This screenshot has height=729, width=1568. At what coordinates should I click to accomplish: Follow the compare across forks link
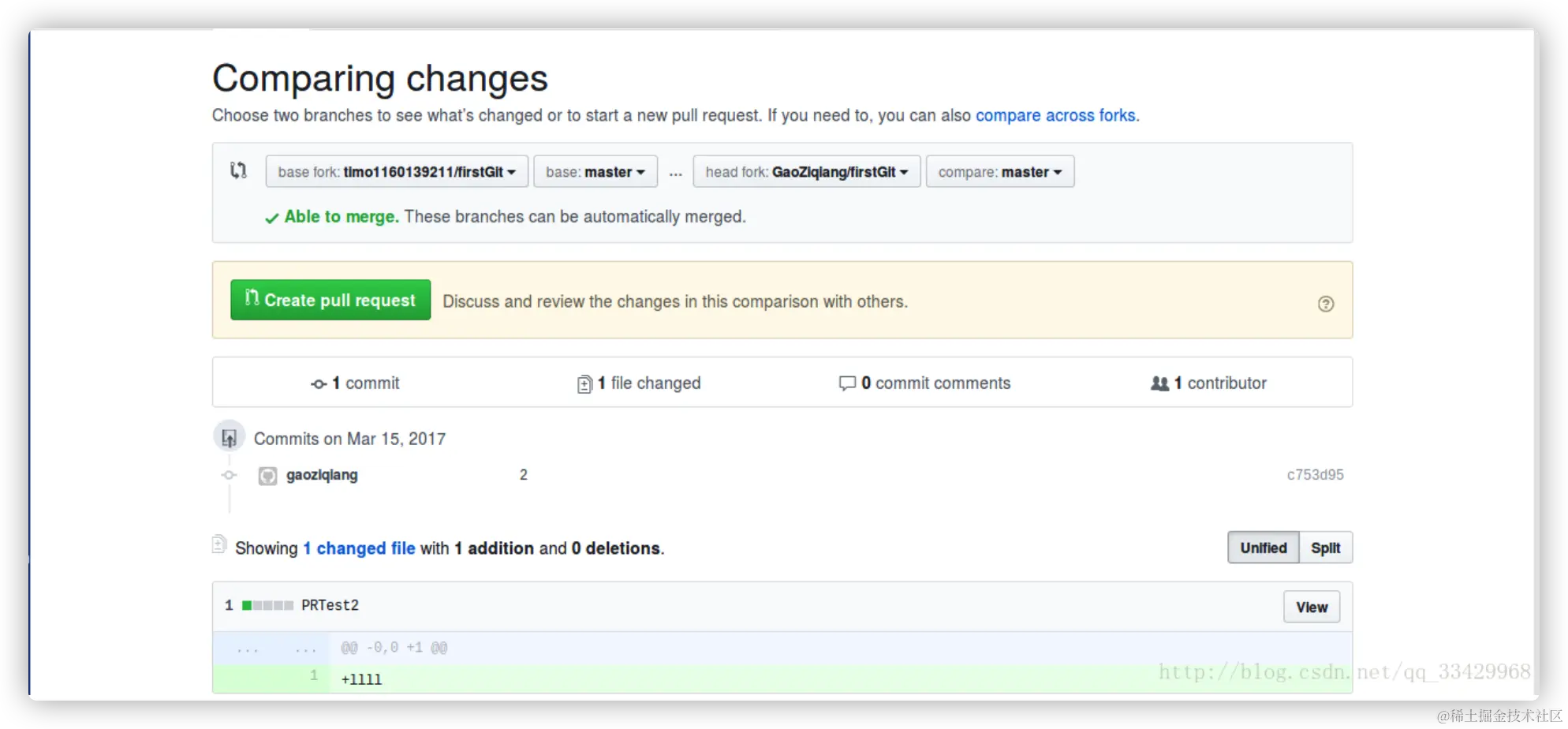(x=1055, y=115)
